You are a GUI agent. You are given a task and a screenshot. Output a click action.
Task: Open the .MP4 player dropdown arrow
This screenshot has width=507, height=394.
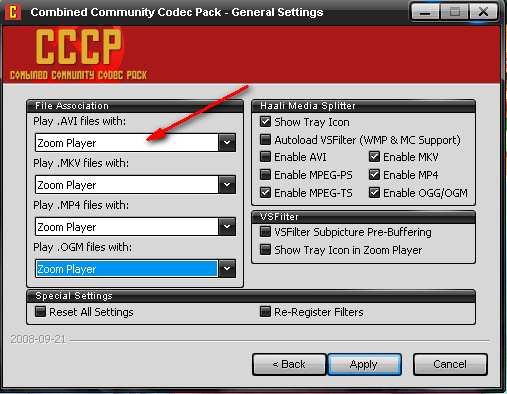pos(227,227)
